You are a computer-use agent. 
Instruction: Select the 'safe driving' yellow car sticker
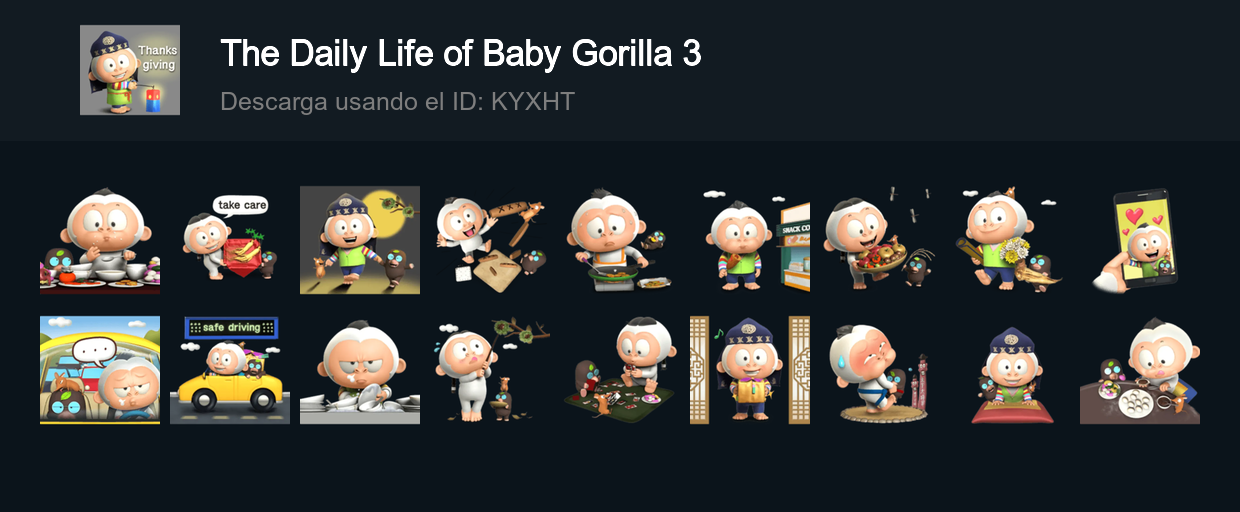point(230,370)
